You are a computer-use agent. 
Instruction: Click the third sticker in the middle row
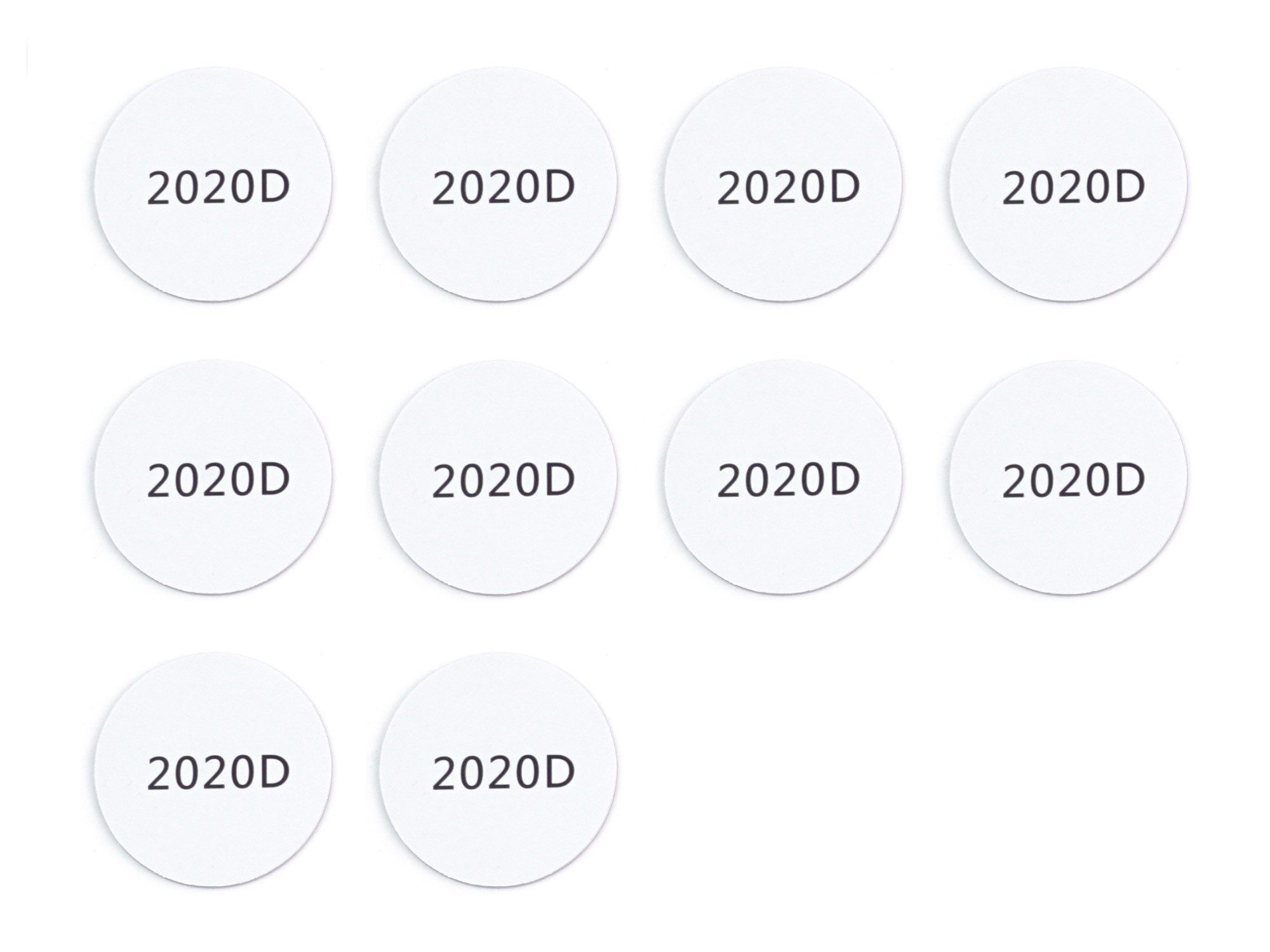click(x=784, y=477)
